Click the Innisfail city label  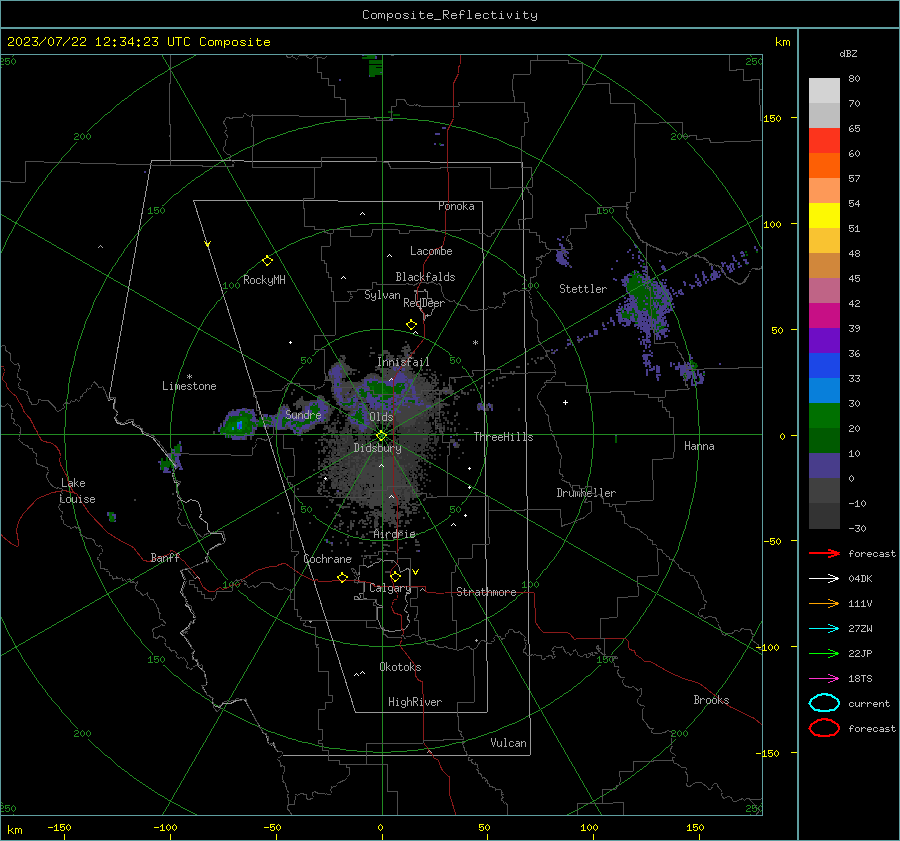[403, 362]
